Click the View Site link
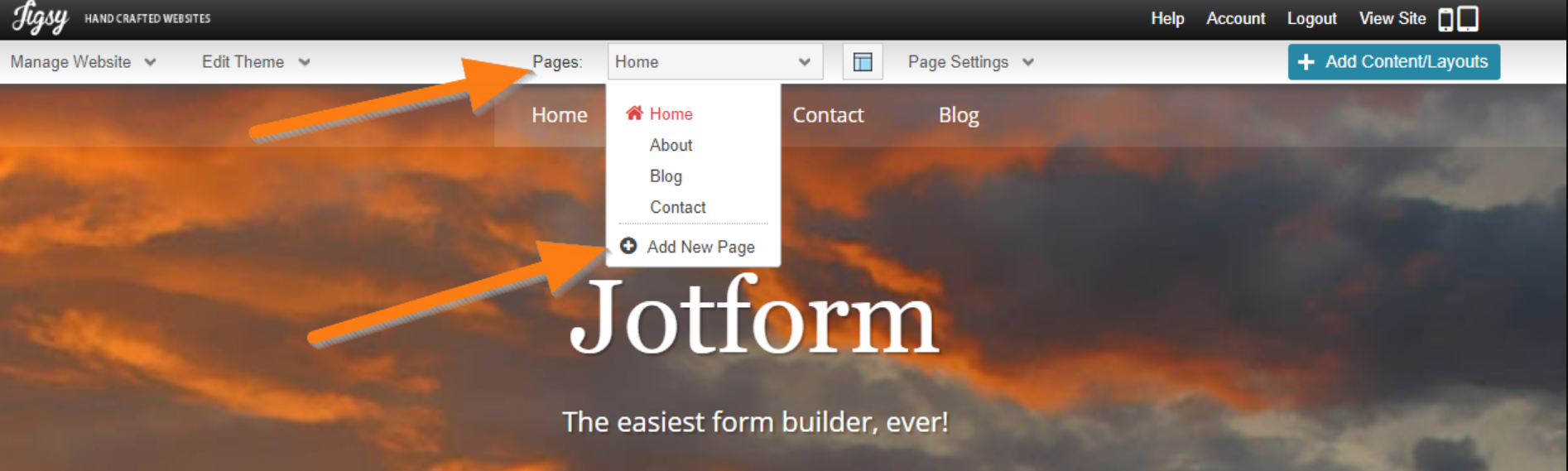The image size is (1568, 471). click(1392, 18)
